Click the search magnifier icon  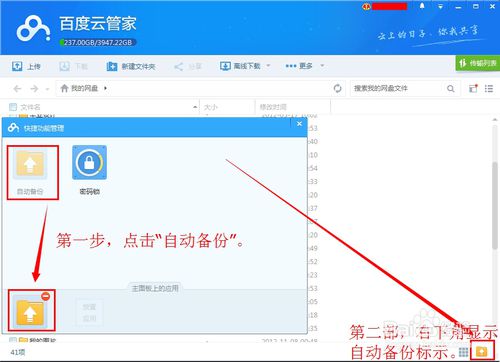click(x=450, y=88)
